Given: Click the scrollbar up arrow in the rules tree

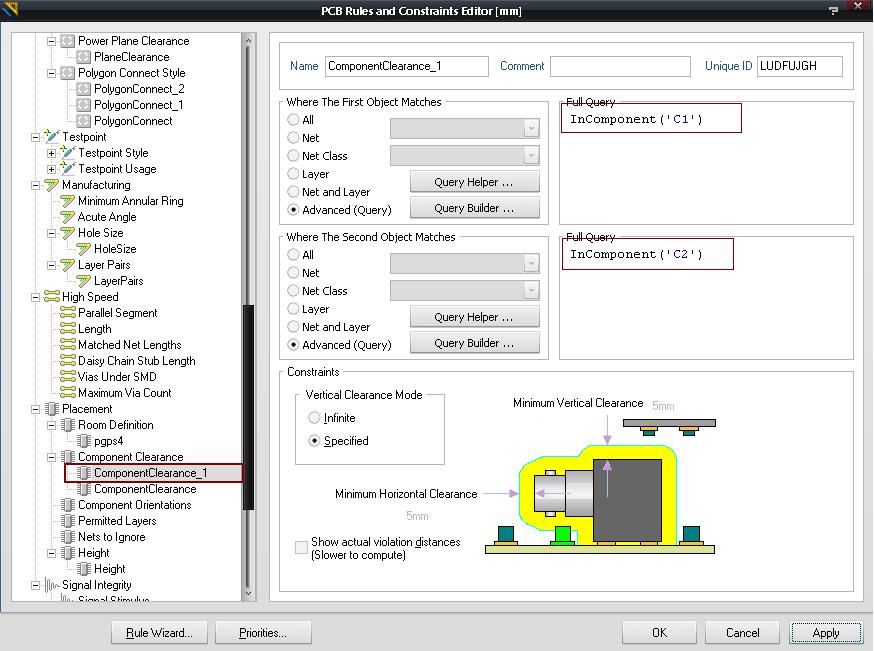Looking at the screenshot, I should [249, 41].
